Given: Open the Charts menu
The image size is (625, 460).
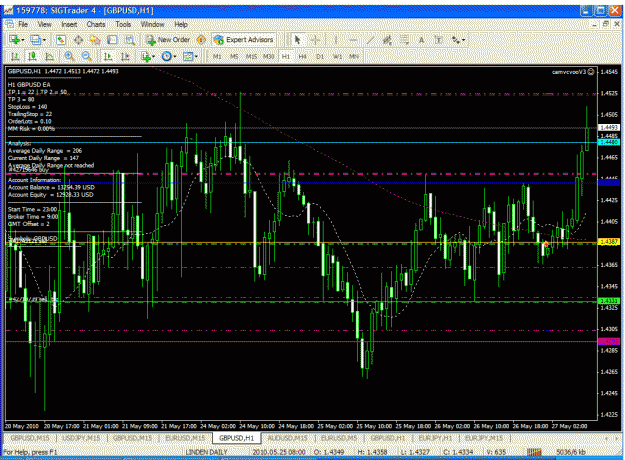Looking at the screenshot, I should pos(96,24).
